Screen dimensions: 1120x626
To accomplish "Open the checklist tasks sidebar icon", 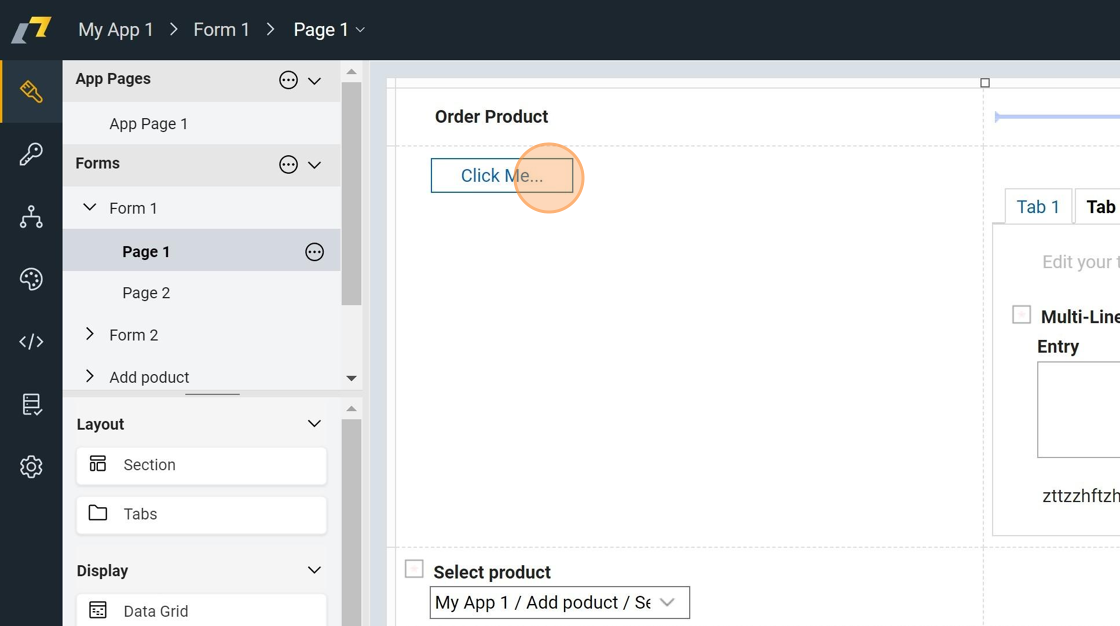I will coord(31,404).
